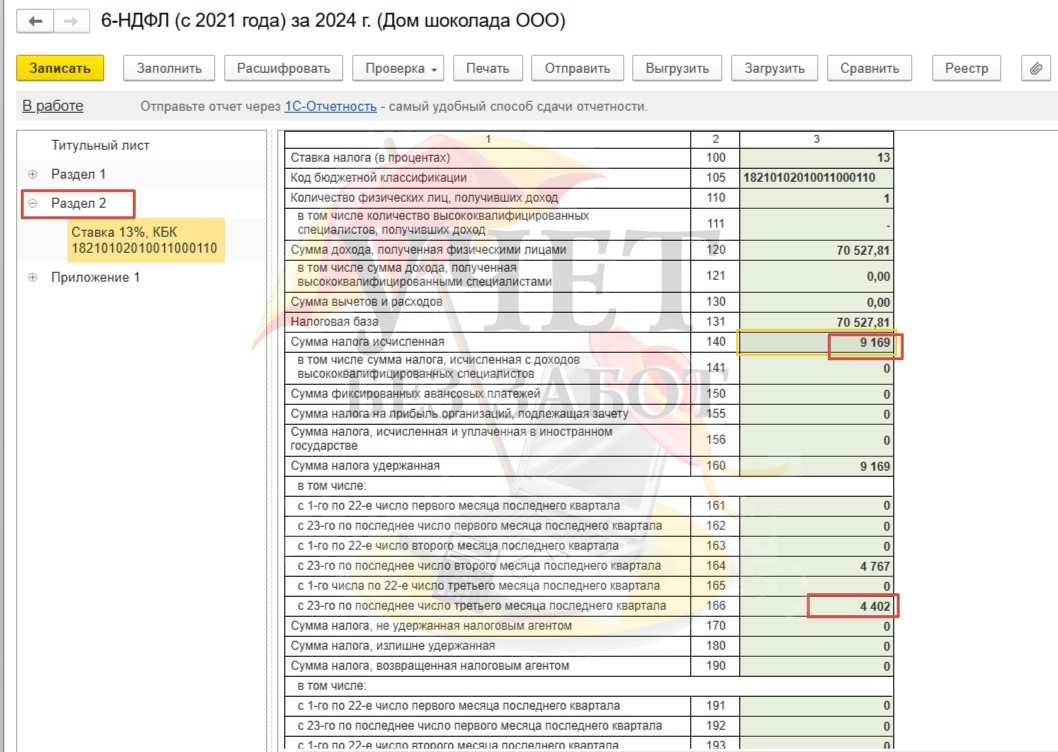Go back with the left arrow button
The image size is (1058, 752).
35,21
